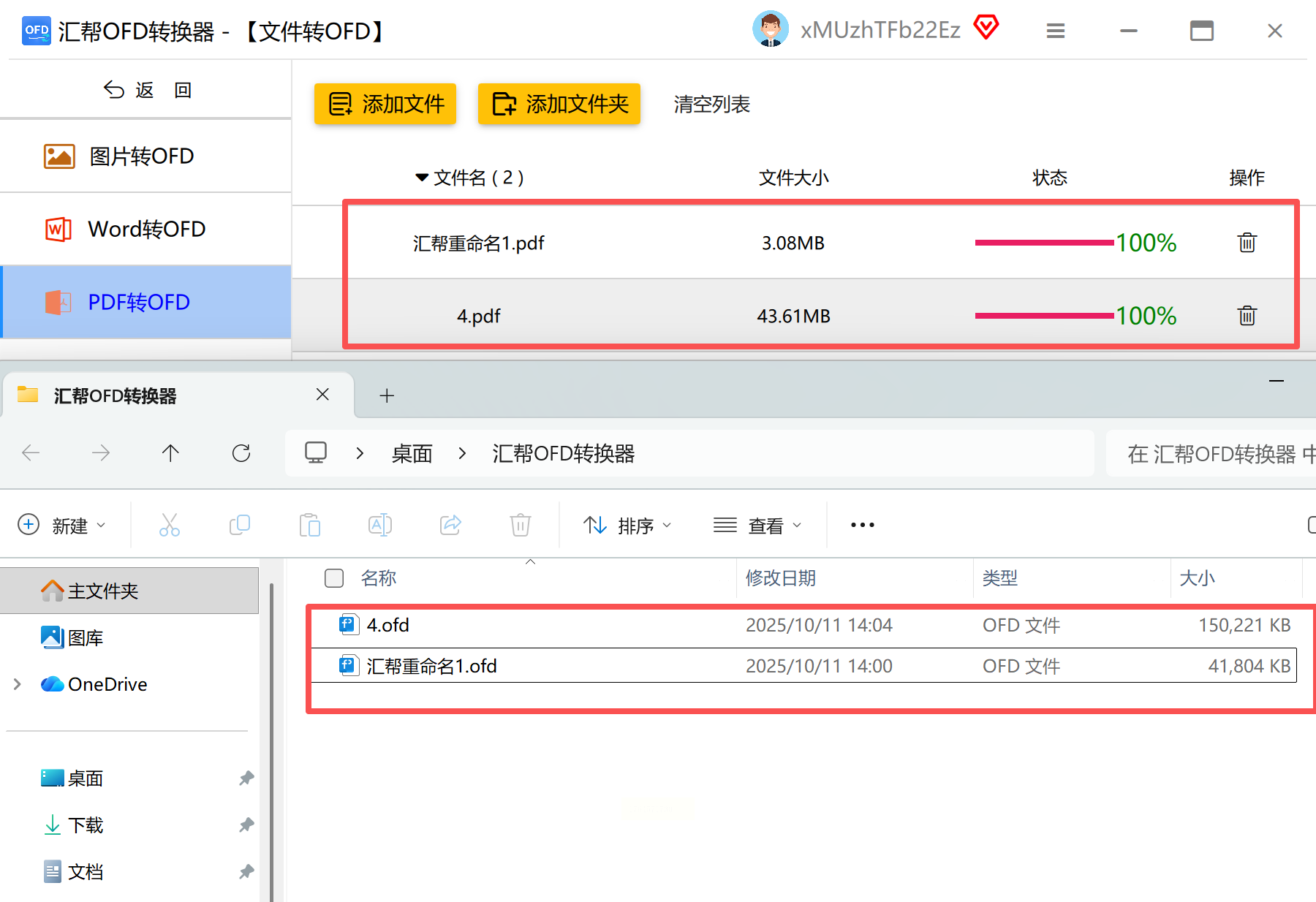1316x902 pixels.
Task: Click the red VIP diamond icon
Action: 986,29
